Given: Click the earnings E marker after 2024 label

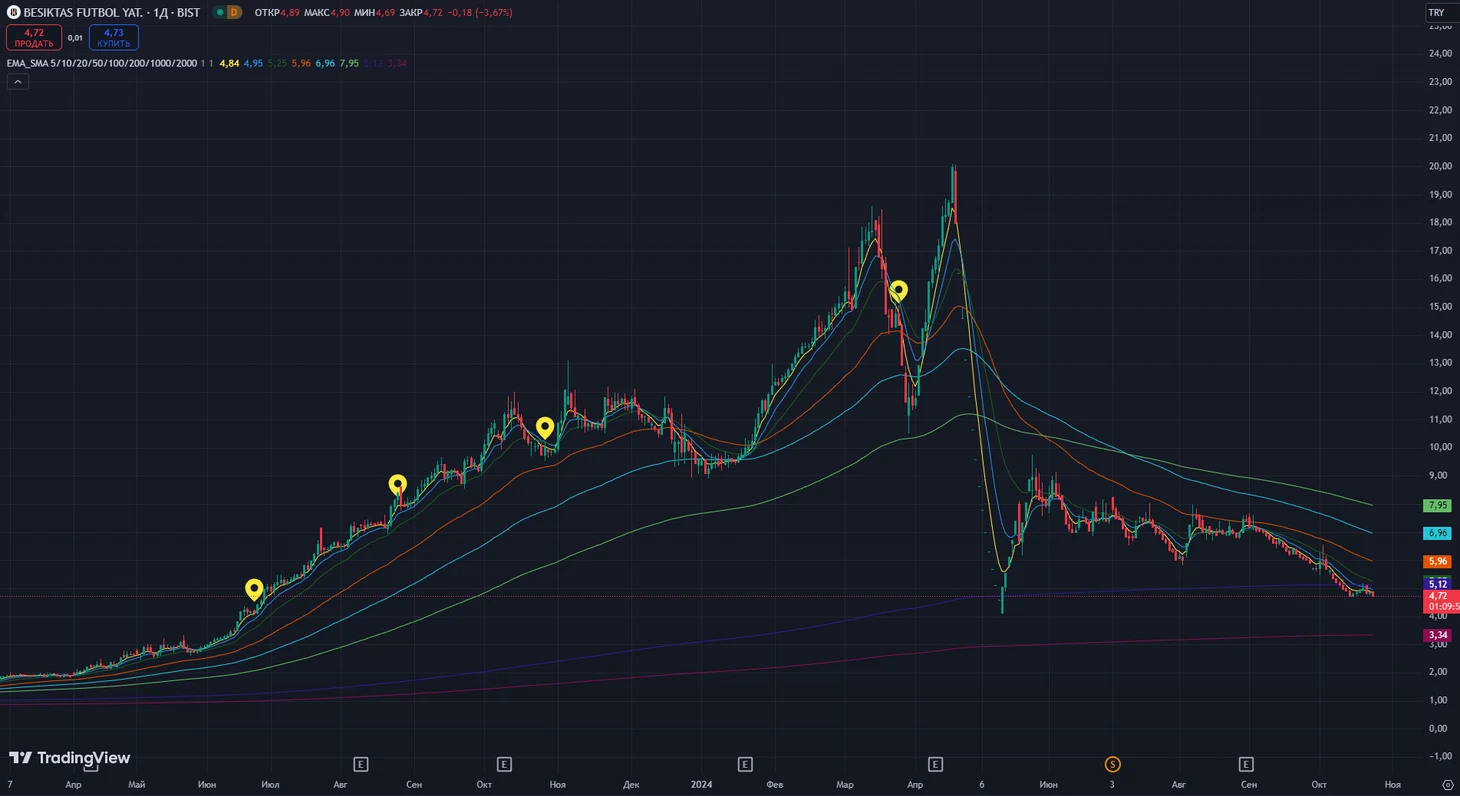Looking at the screenshot, I should pos(745,764).
